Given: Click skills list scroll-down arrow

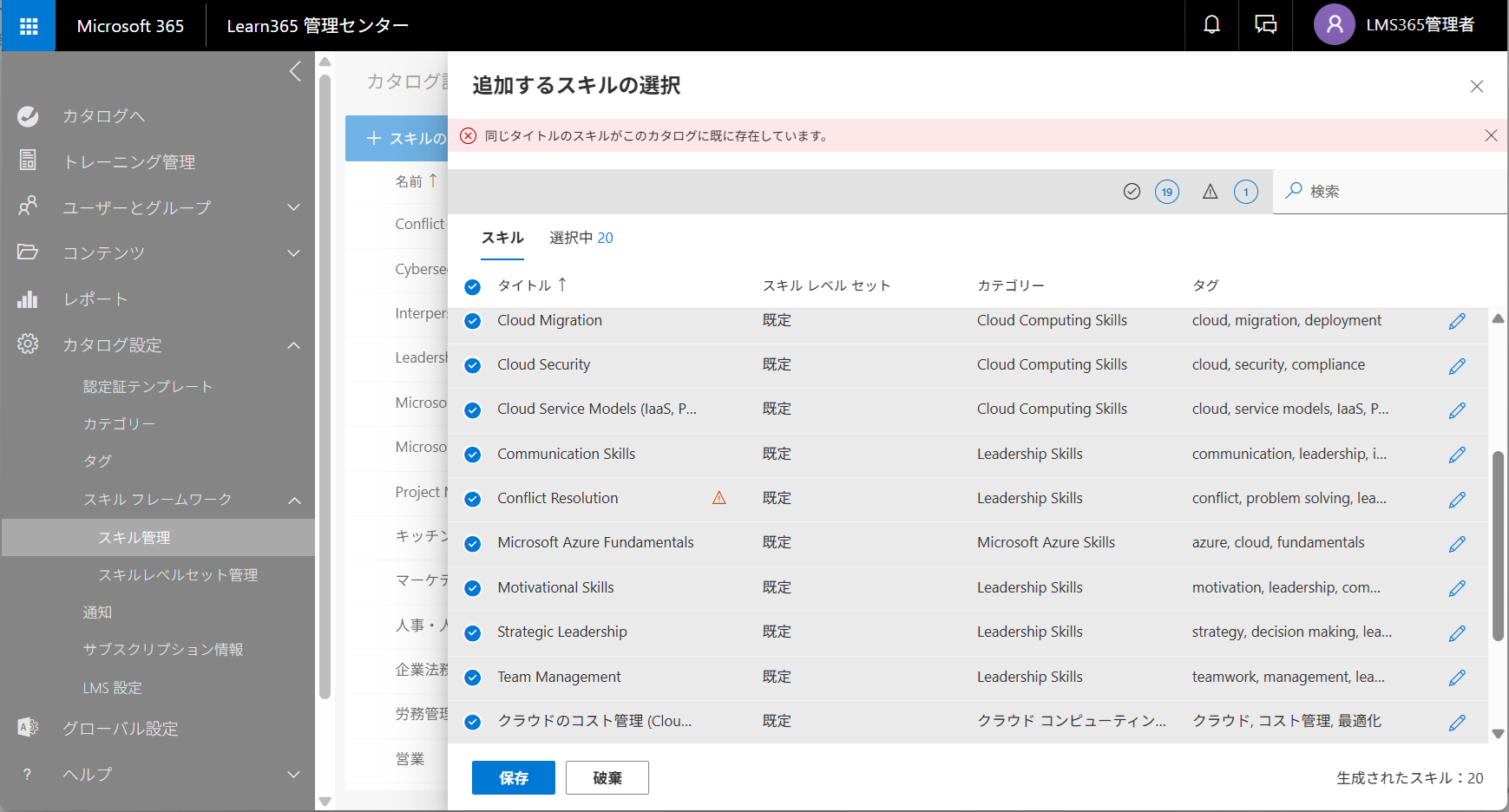Looking at the screenshot, I should 1498,734.
